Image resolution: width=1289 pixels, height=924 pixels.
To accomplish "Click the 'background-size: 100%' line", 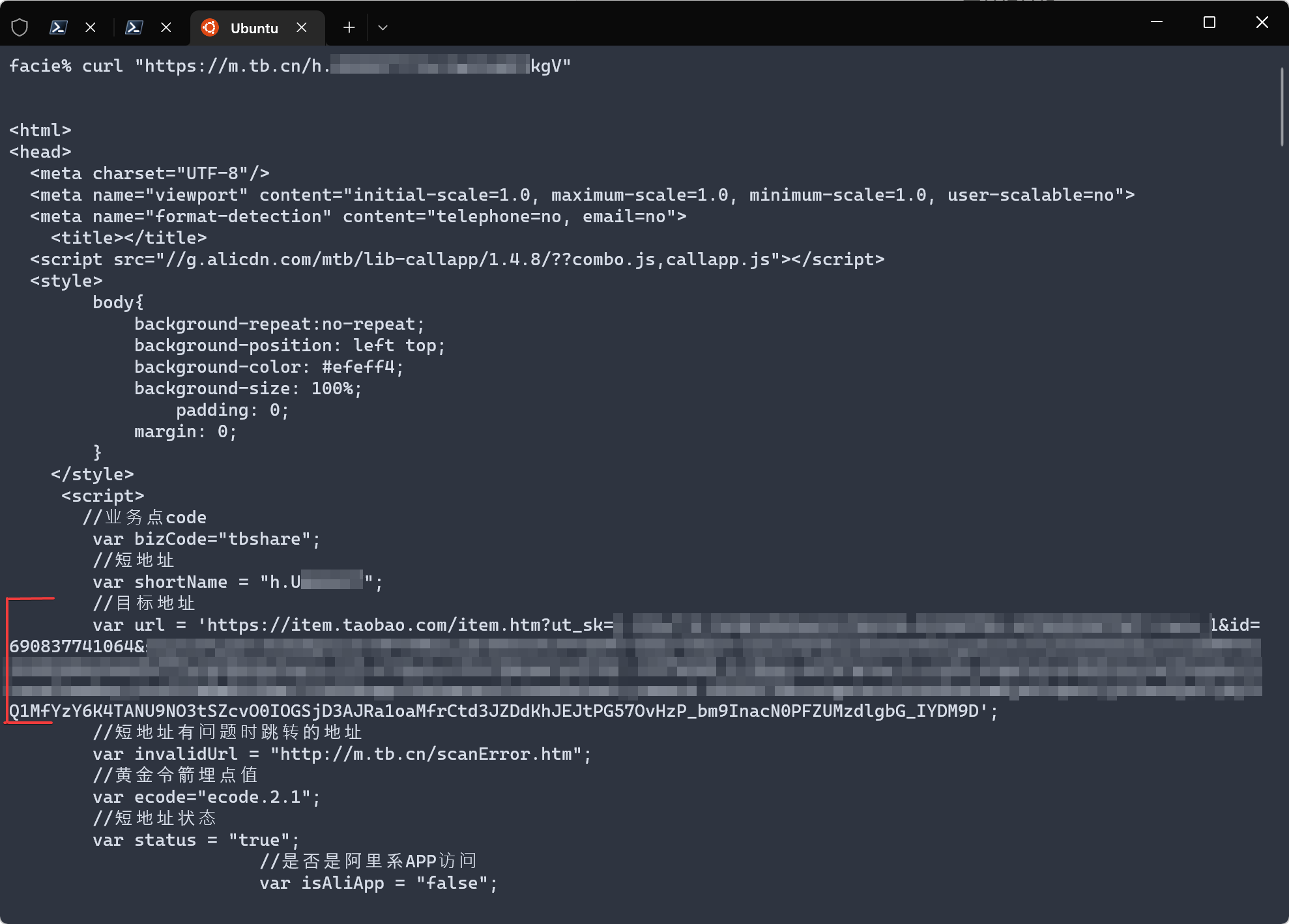I will 248,388.
